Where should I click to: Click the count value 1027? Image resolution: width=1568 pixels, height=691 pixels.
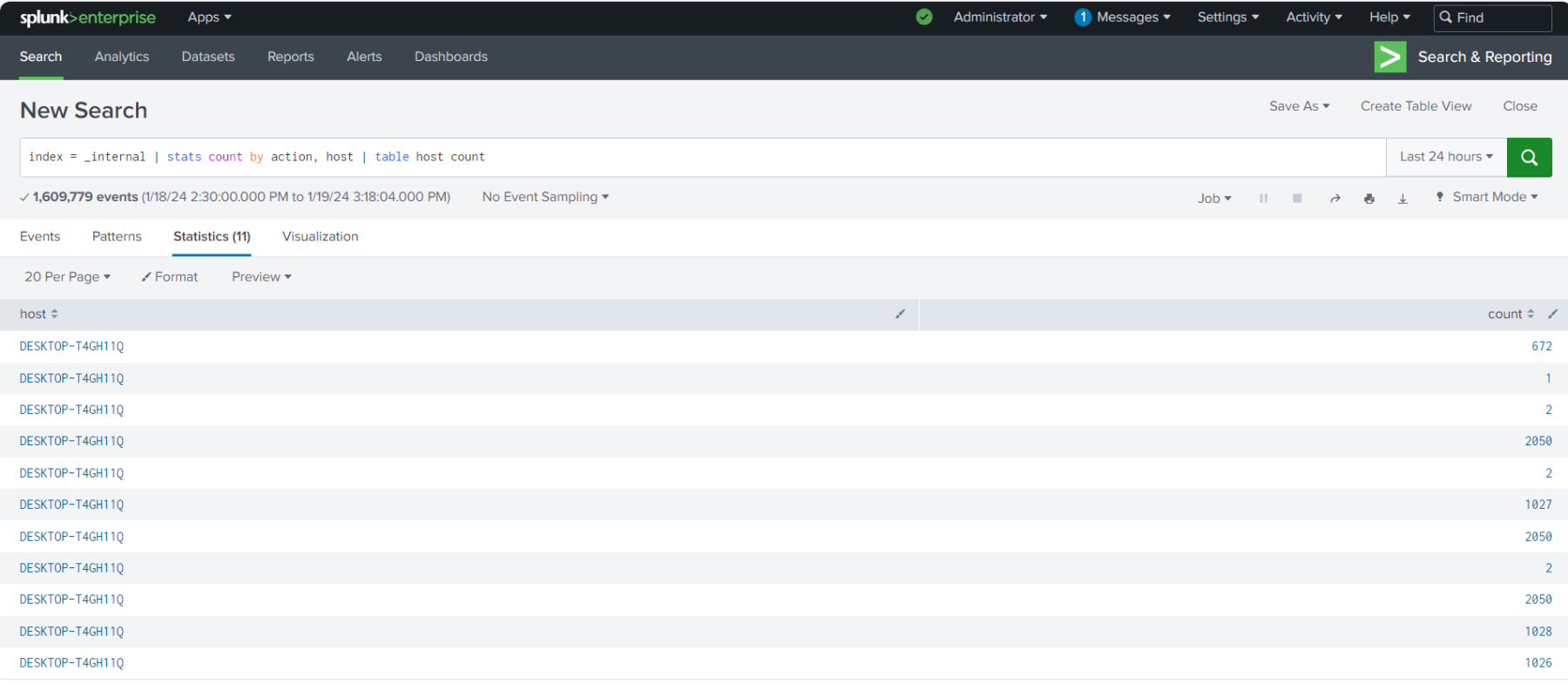point(1538,505)
